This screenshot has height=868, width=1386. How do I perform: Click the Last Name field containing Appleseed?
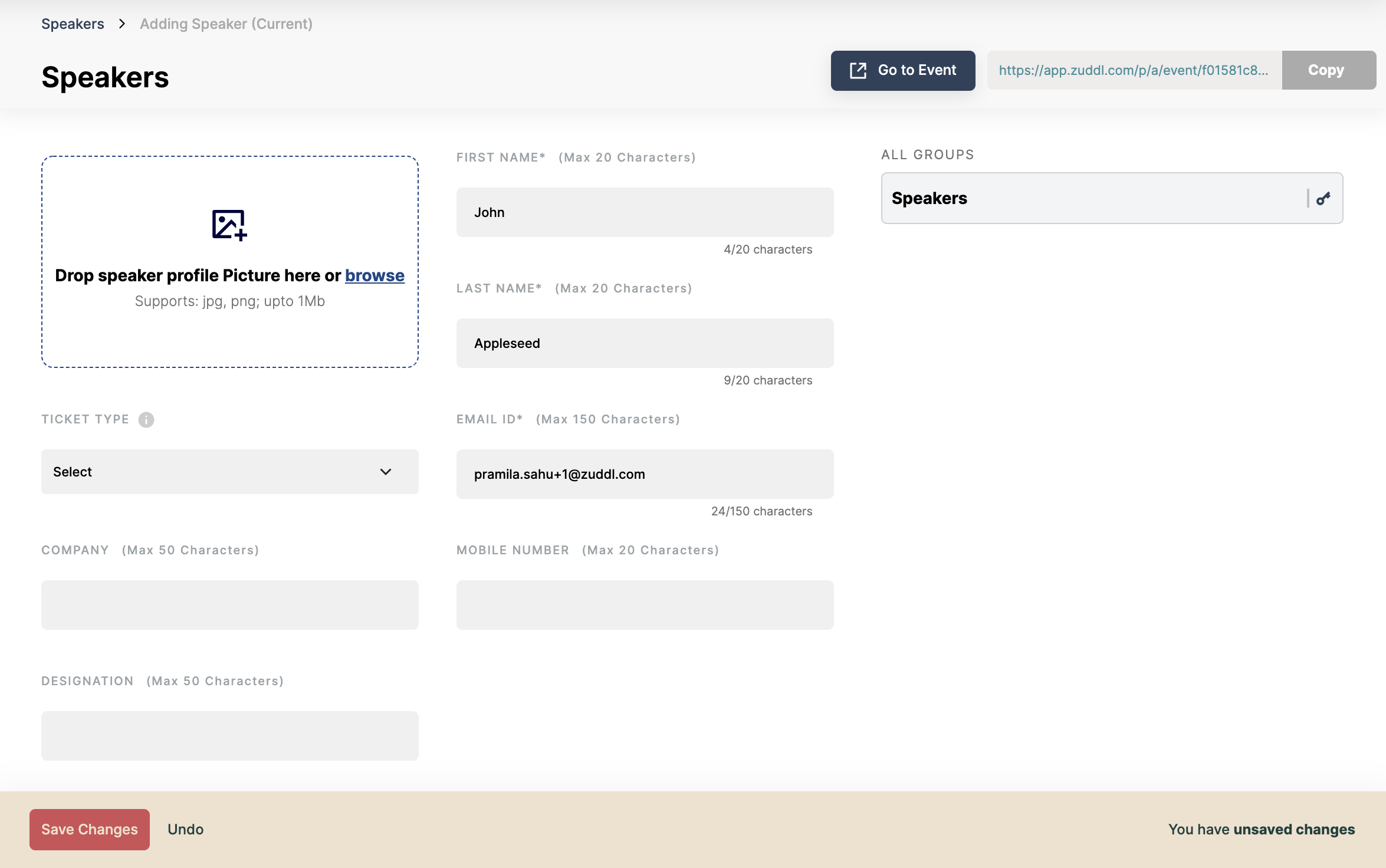tap(645, 343)
